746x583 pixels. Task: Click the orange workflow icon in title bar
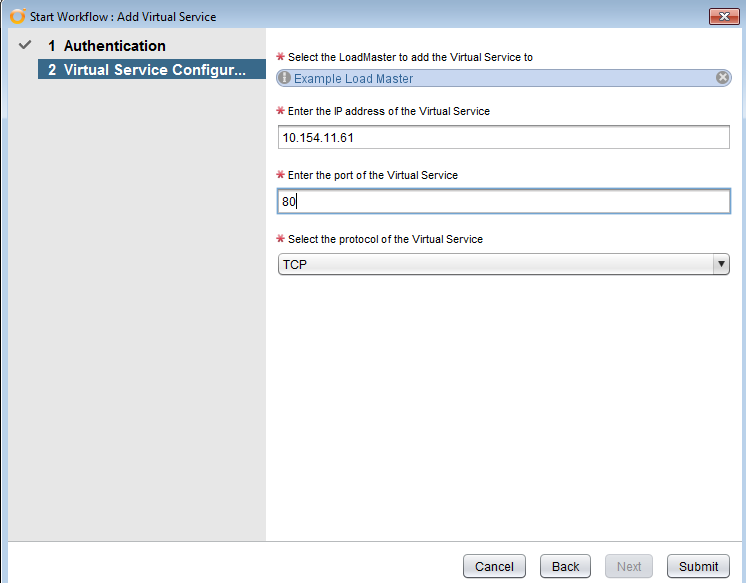(18, 16)
